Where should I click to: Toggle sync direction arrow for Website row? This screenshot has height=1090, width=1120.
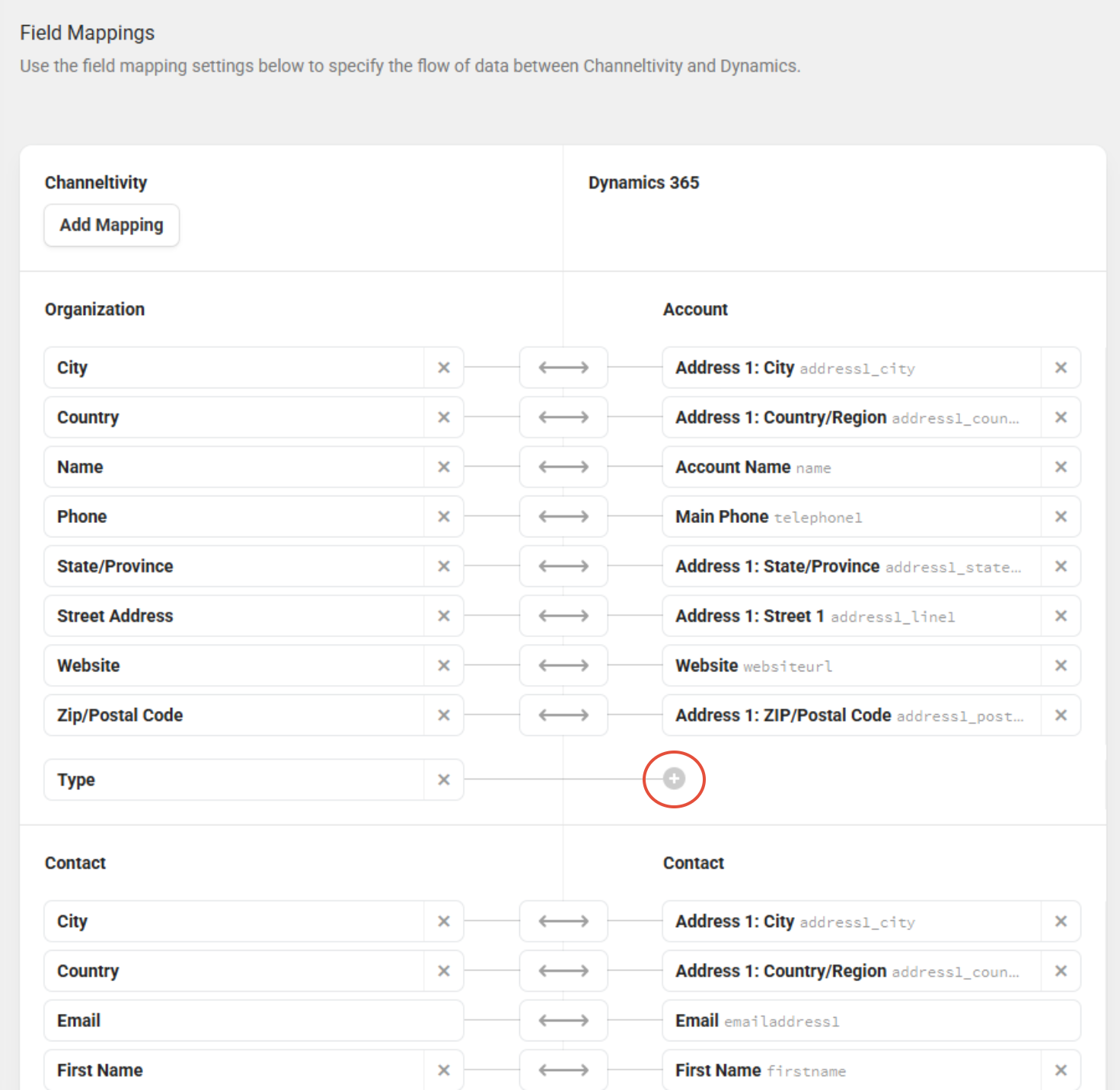pyautogui.click(x=563, y=665)
